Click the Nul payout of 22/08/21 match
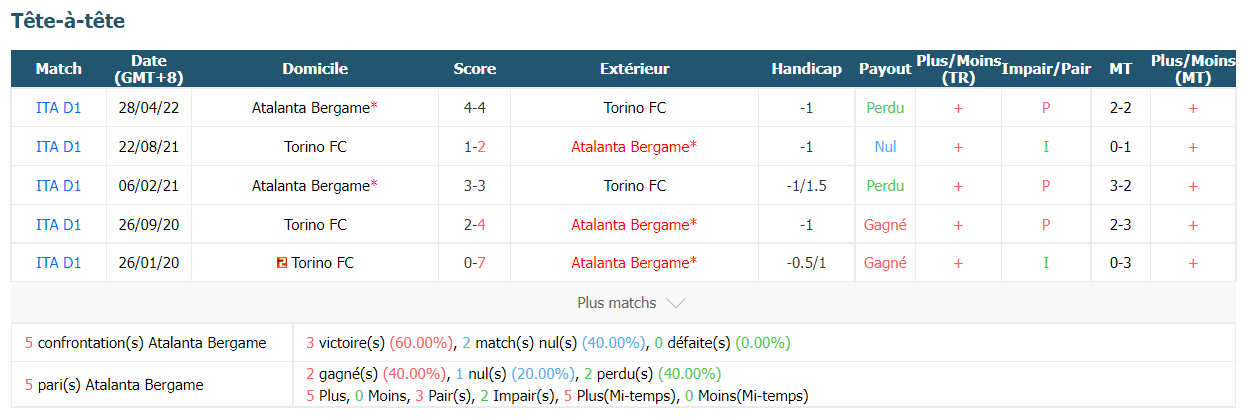 pyautogui.click(x=885, y=147)
